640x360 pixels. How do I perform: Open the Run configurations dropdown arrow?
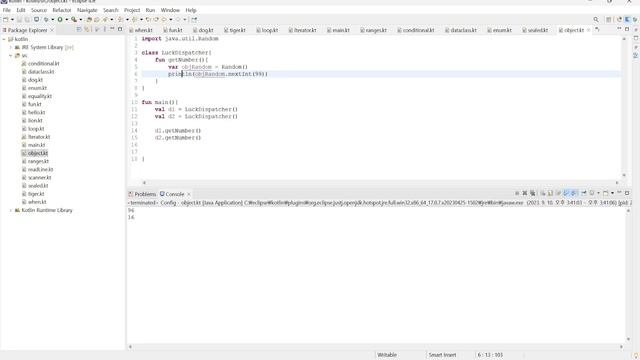coord(67,20)
